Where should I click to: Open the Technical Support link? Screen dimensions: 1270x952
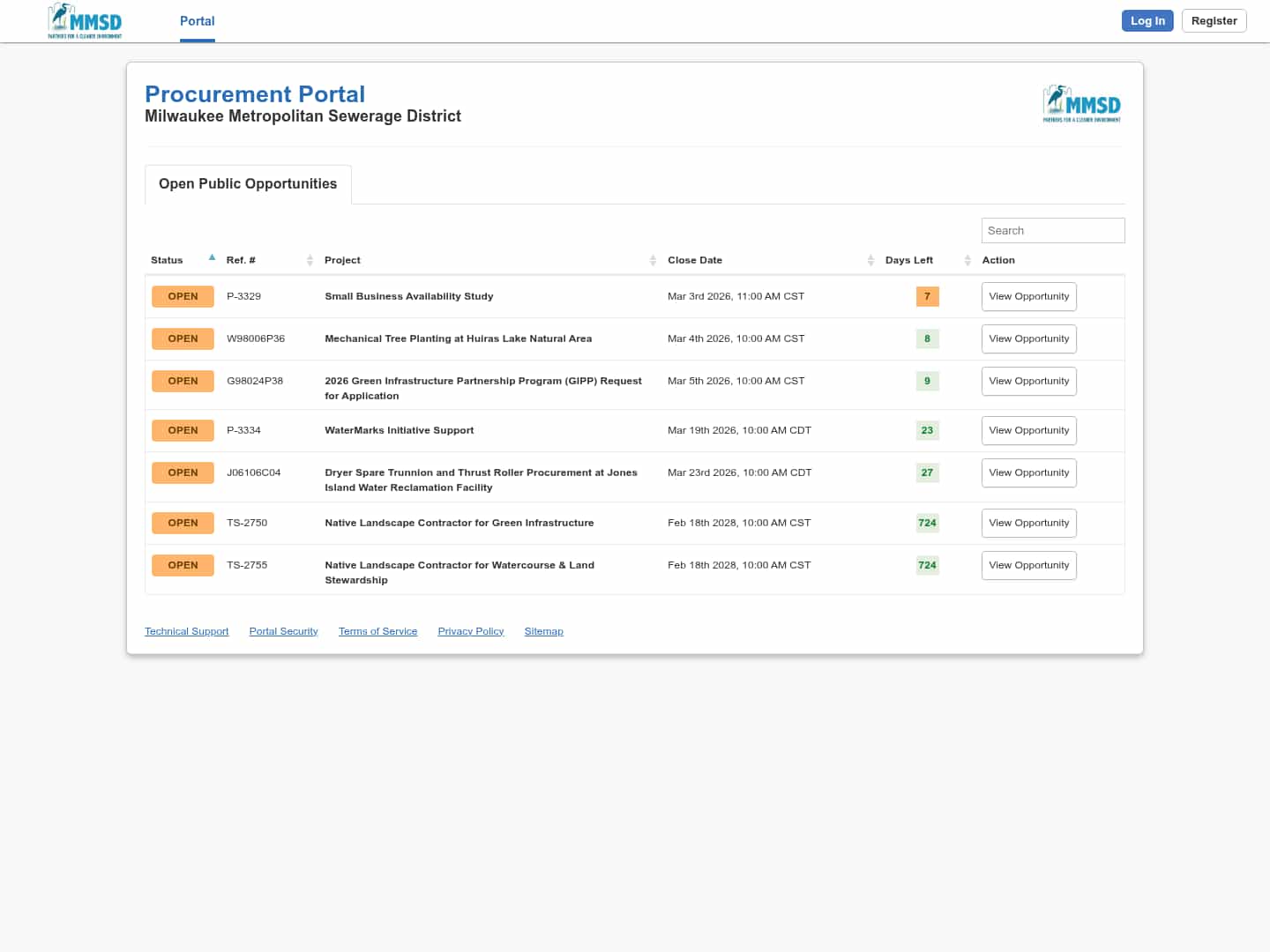[x=186, y=631]
